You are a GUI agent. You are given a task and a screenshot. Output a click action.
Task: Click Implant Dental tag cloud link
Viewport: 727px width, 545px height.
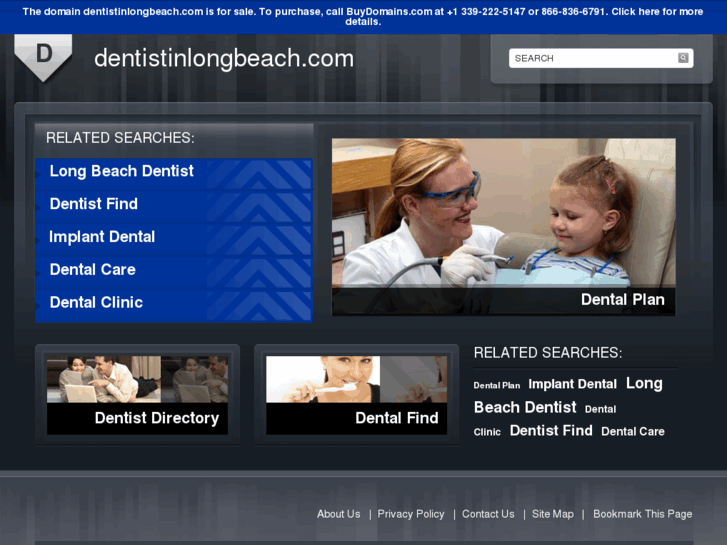[573, 384]
